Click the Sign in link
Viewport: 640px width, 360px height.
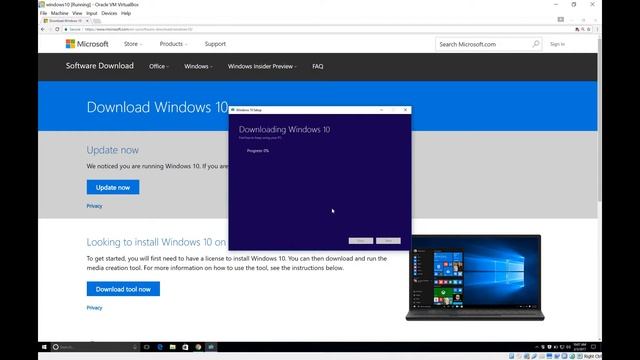(557, 44)
